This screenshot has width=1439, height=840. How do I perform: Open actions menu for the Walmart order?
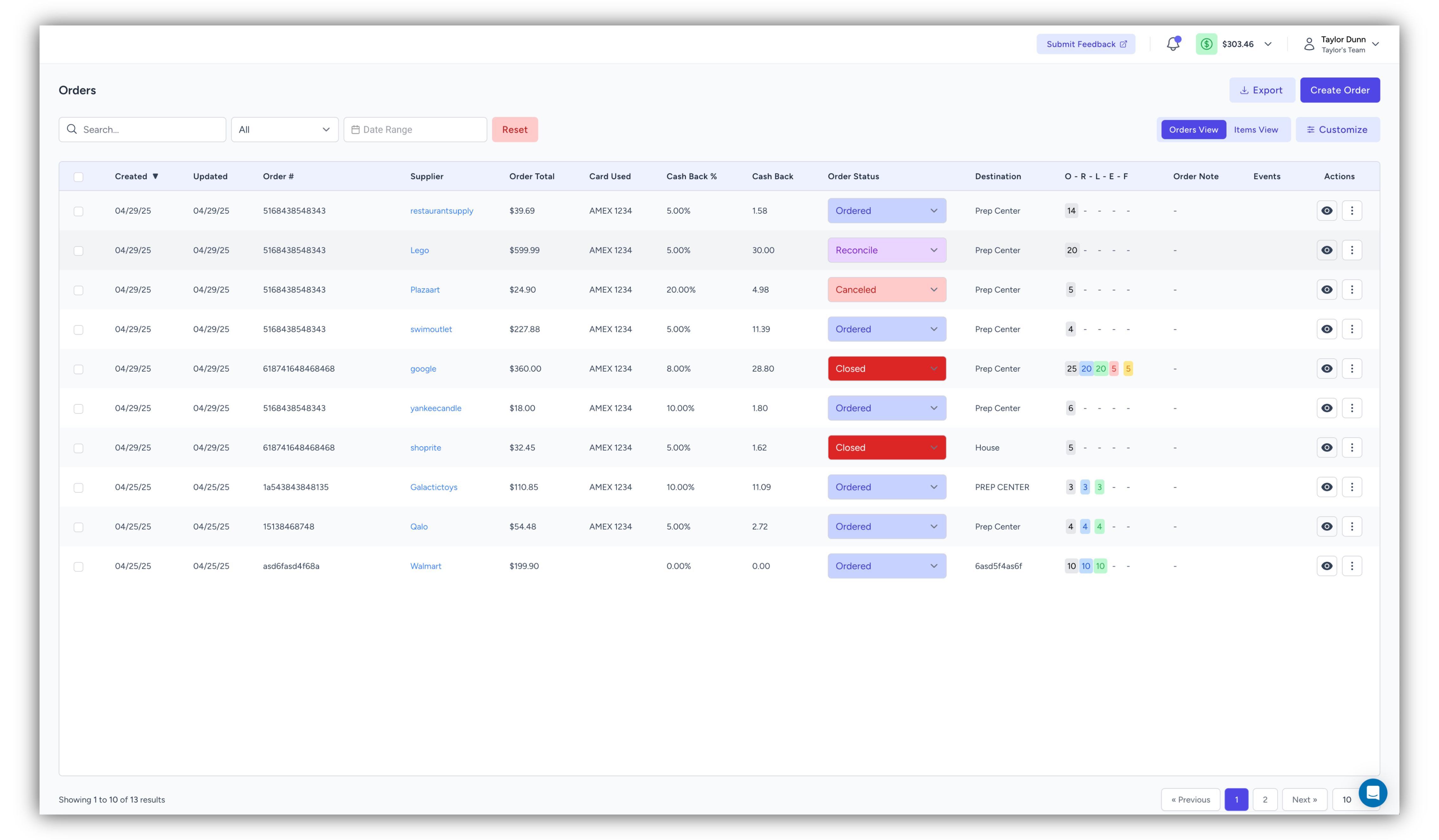(x=1352, y=566)
